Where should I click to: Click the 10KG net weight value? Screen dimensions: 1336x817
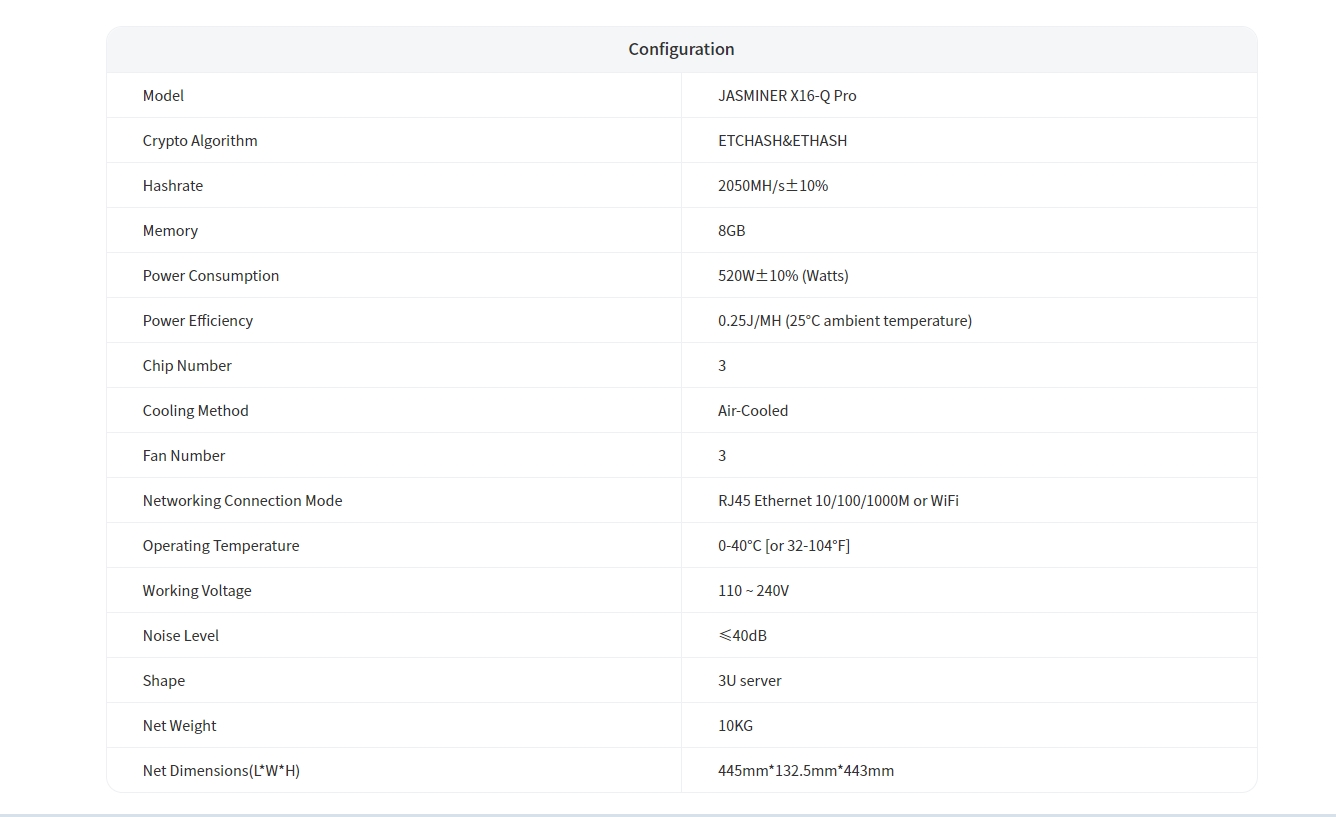(x=735, y=726)
